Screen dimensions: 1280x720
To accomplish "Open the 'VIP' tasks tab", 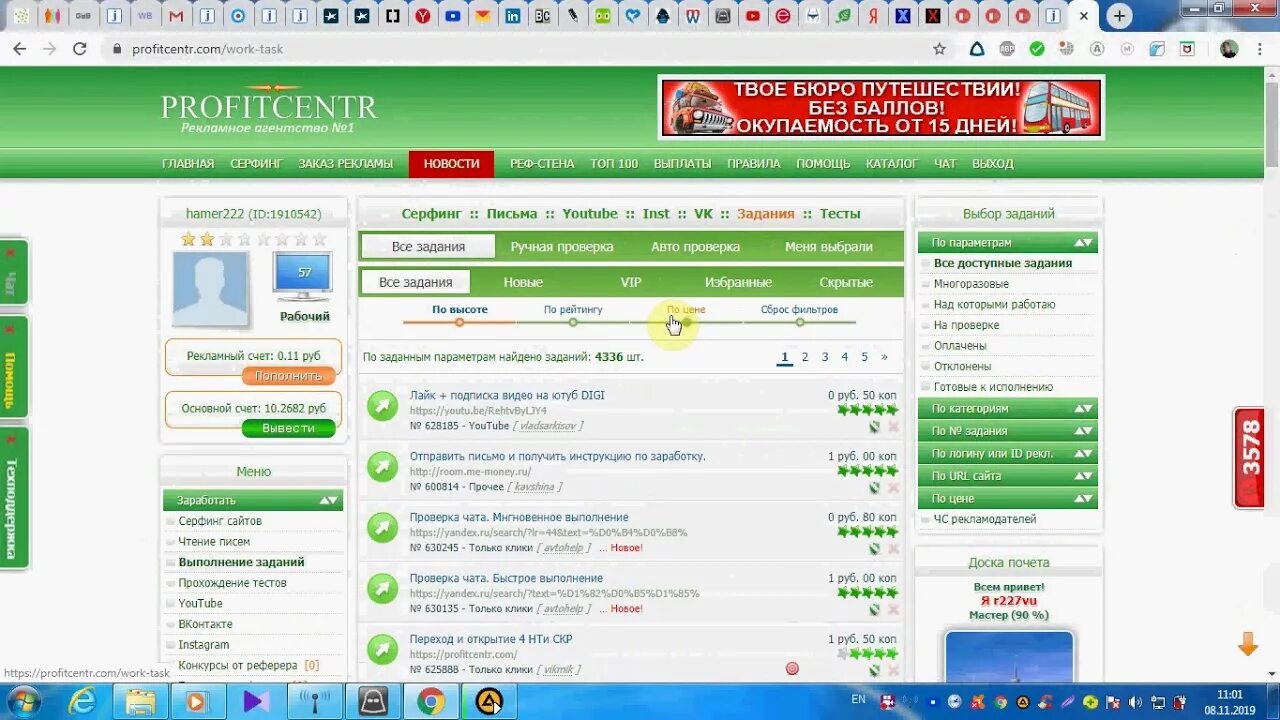I will [631, 282].
